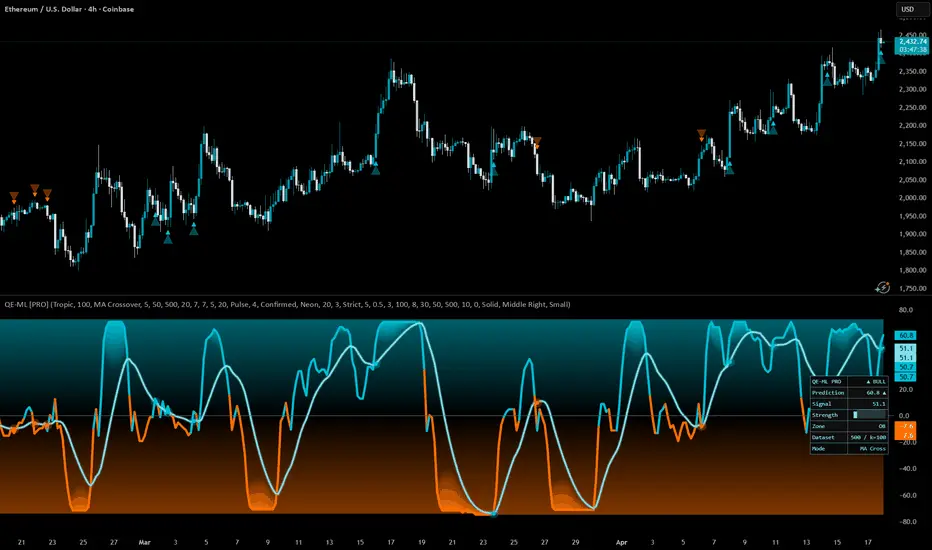Open the QE-ML [PRO] indicator legend
Image resolution: width=932 pixels, height=550 pixels.
pos(287,304)
